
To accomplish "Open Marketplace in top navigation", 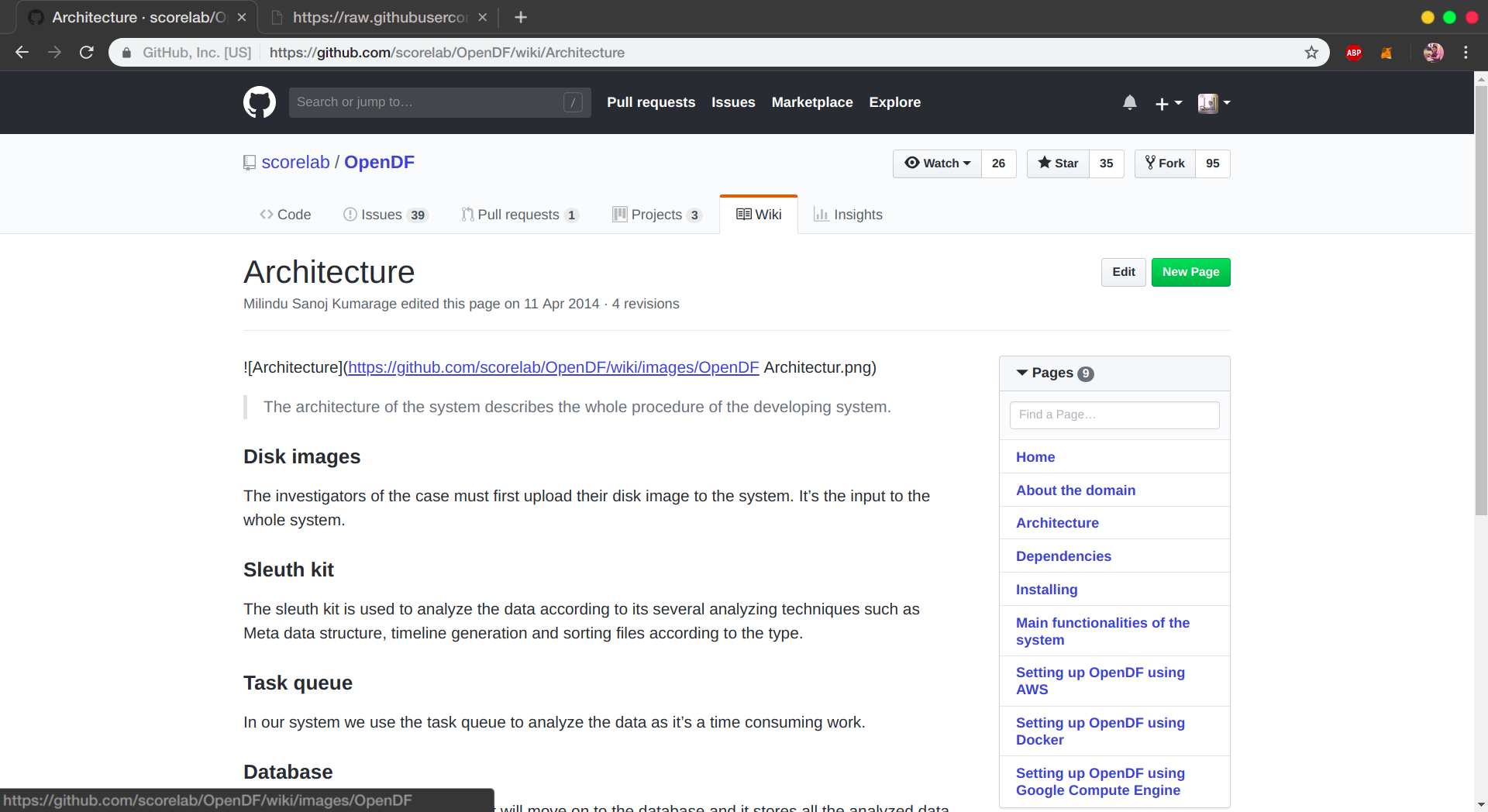I will [812, 102].
